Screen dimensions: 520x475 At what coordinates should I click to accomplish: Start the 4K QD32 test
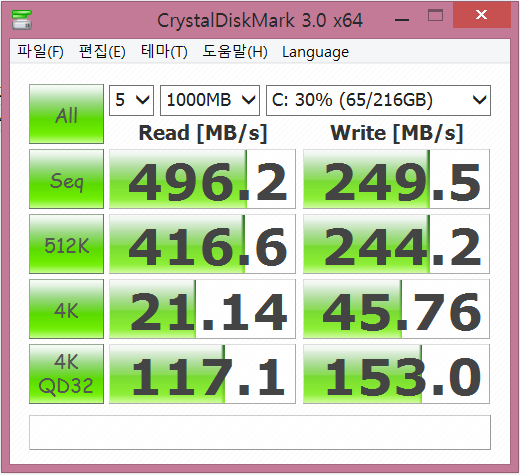(x=66, y=374)
